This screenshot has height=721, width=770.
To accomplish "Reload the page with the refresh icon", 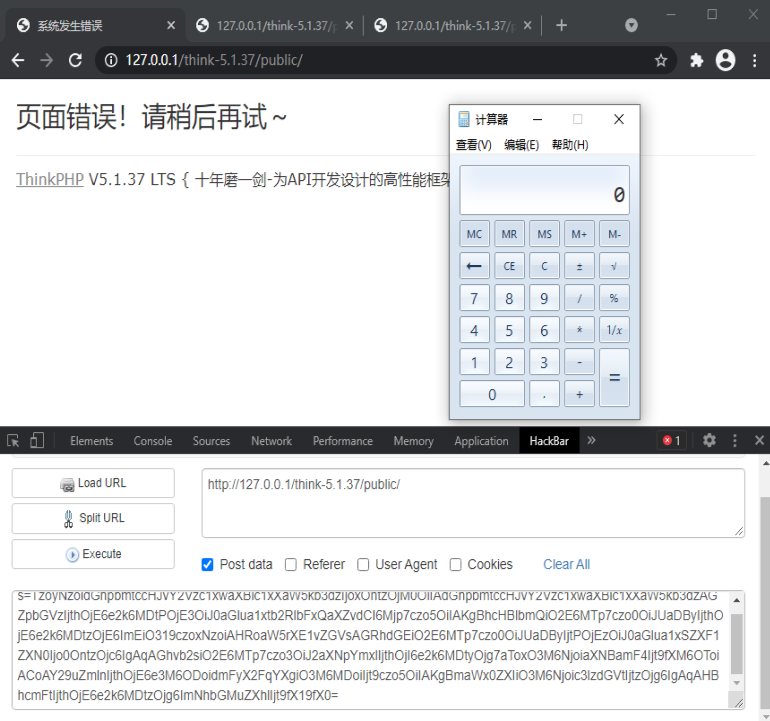I will [75, 60].
